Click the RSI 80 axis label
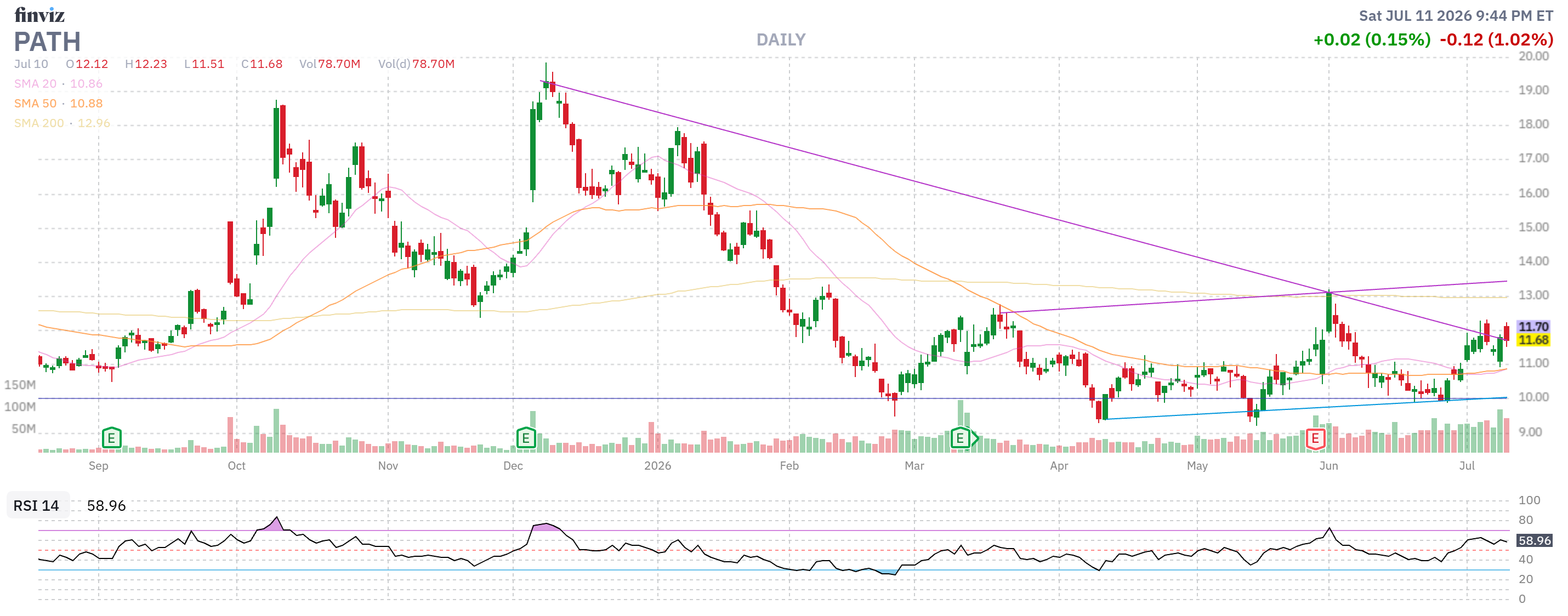This screenshot has width=1568, height=616. coord(1526,520)
